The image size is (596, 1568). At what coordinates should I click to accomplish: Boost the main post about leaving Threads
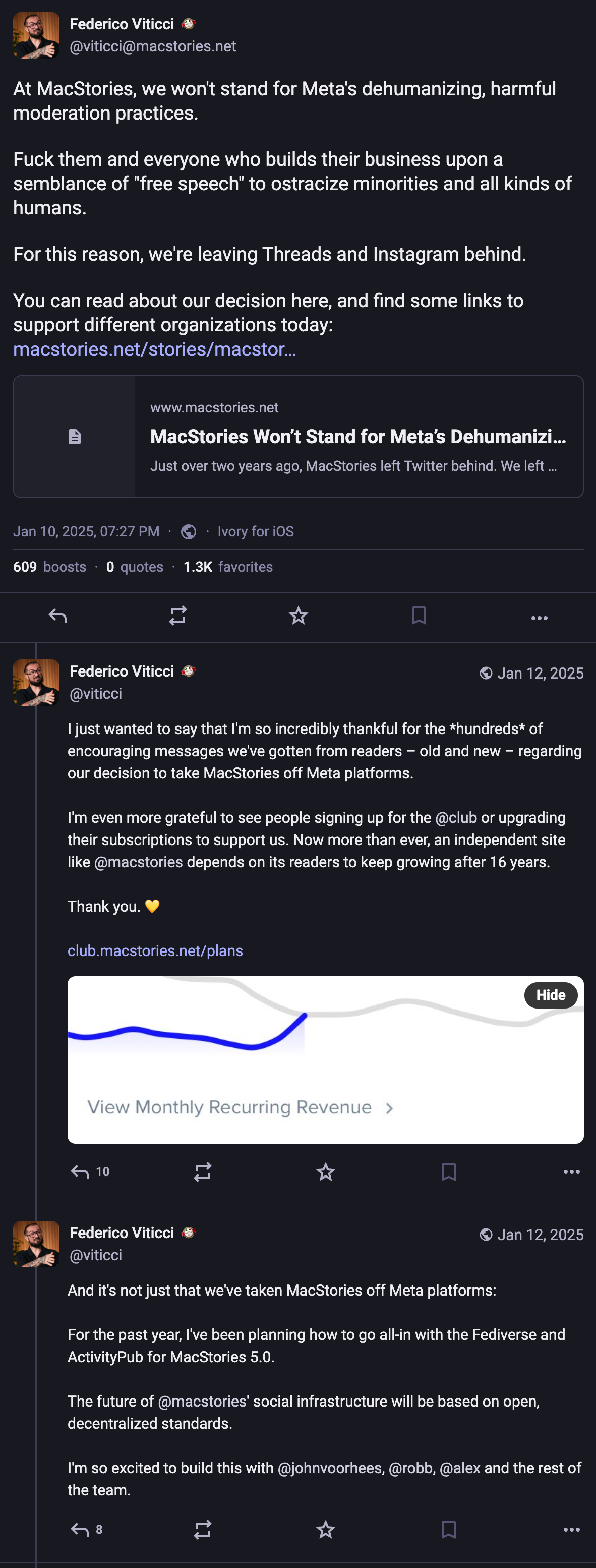click(177, 616)
